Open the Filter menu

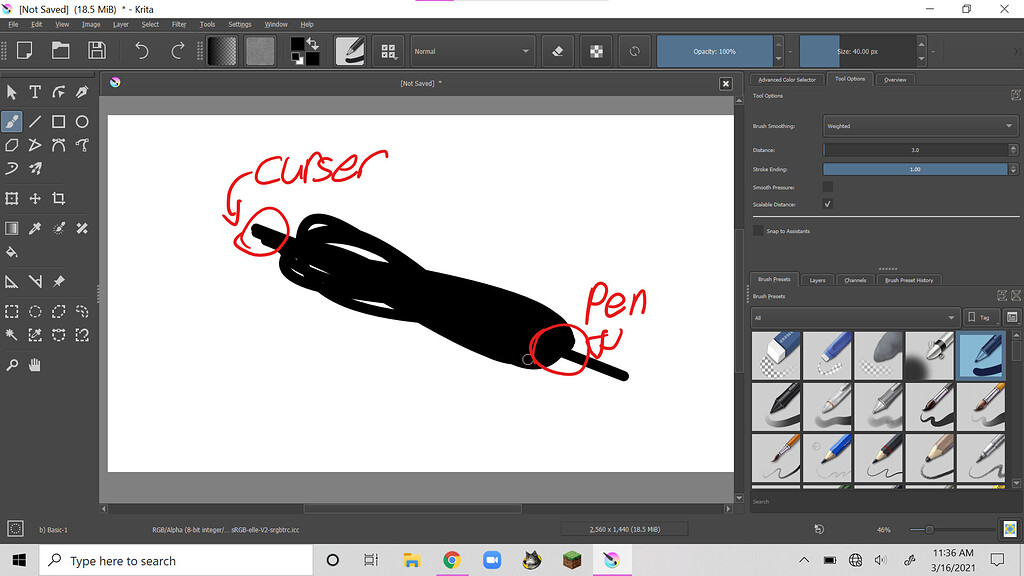pos(178,24)
